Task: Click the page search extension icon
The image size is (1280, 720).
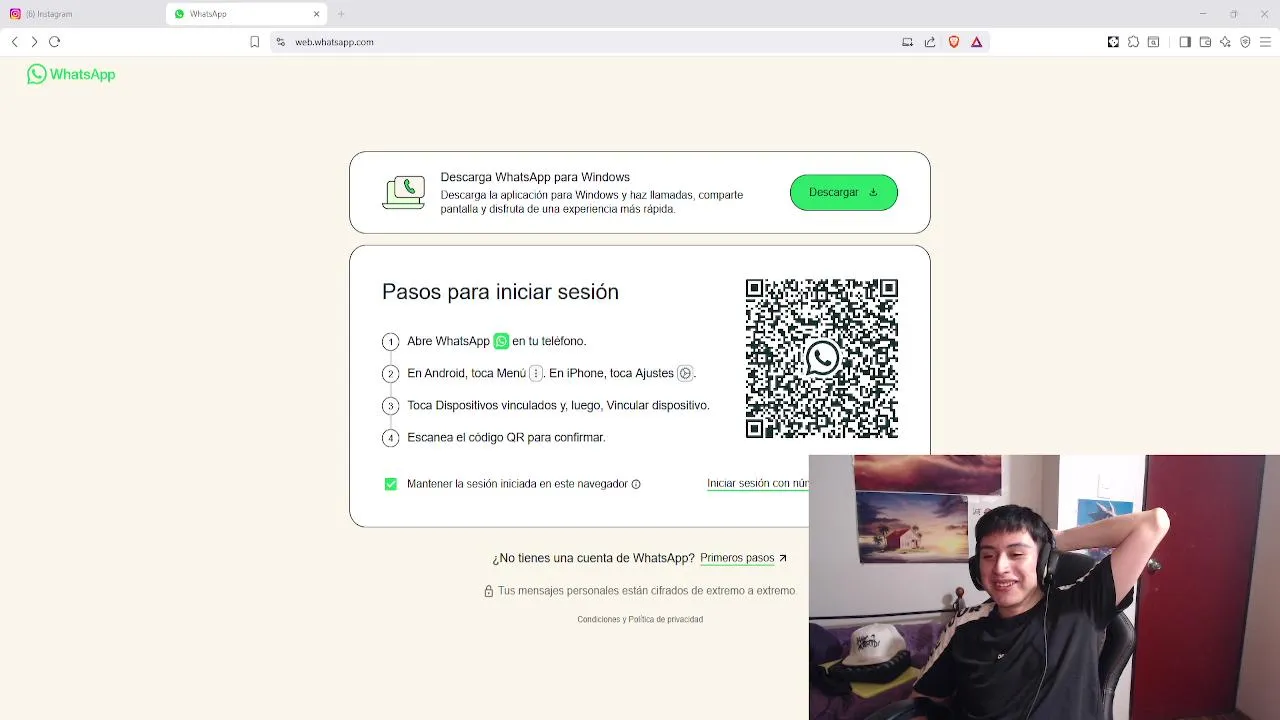Action: [x=1153, y=42]
